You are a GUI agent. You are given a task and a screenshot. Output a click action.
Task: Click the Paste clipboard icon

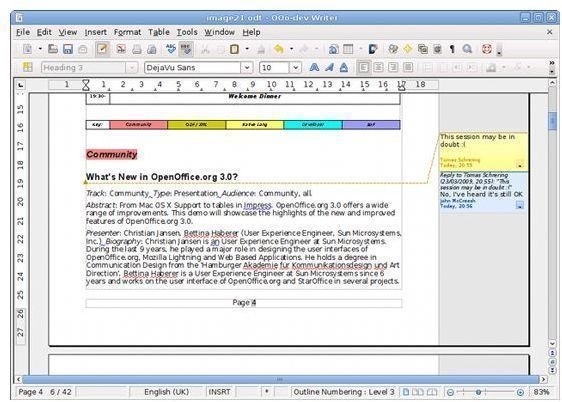pyautogui.click(x=234, y=49)
